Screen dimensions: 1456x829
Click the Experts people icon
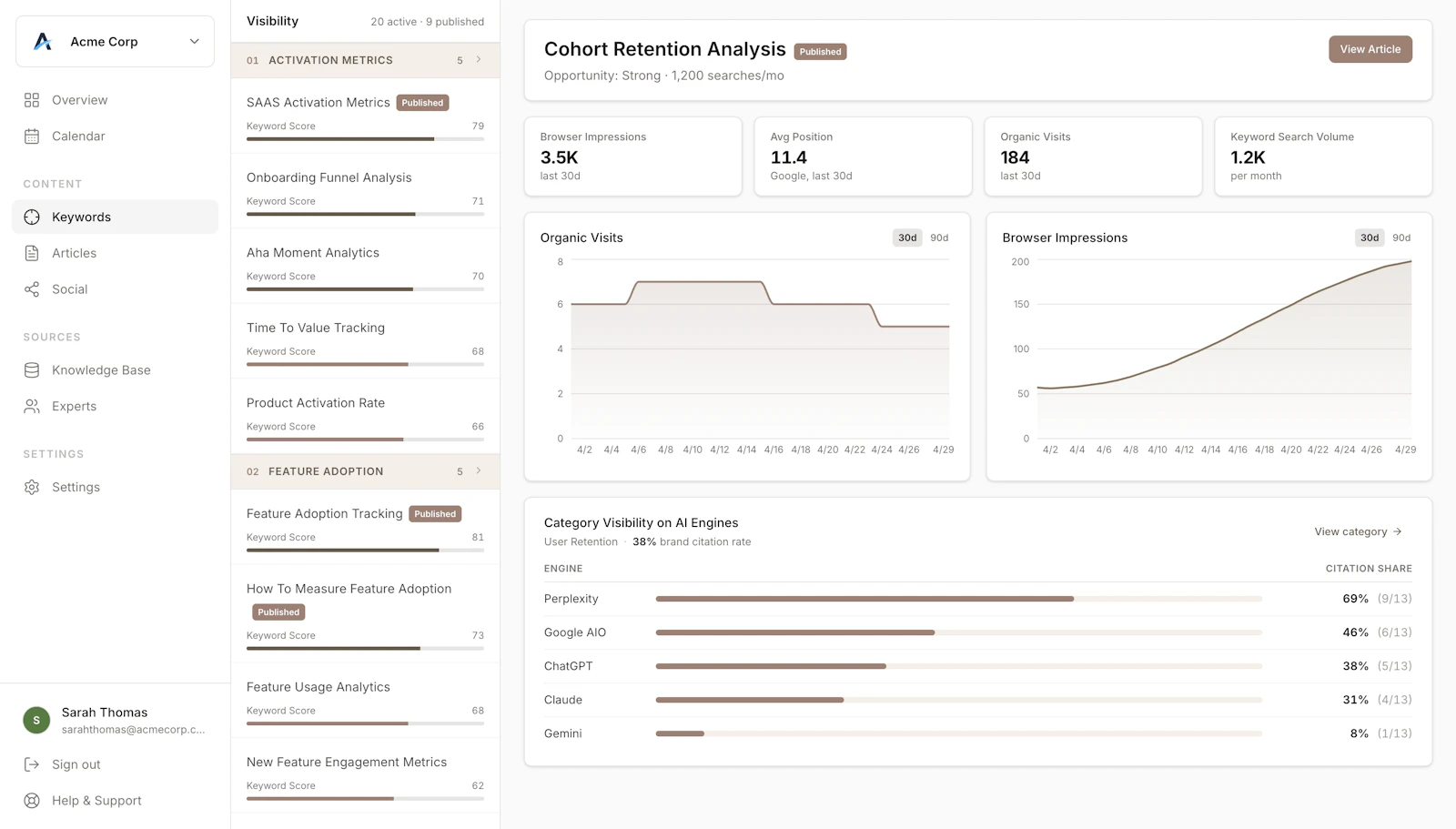tap(32, 407)
